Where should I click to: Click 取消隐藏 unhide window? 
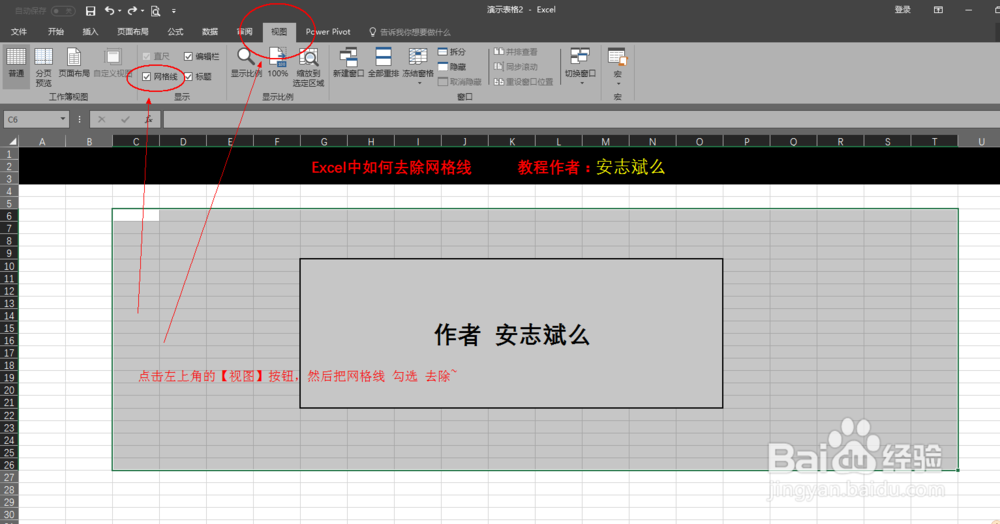coord(459,82)
